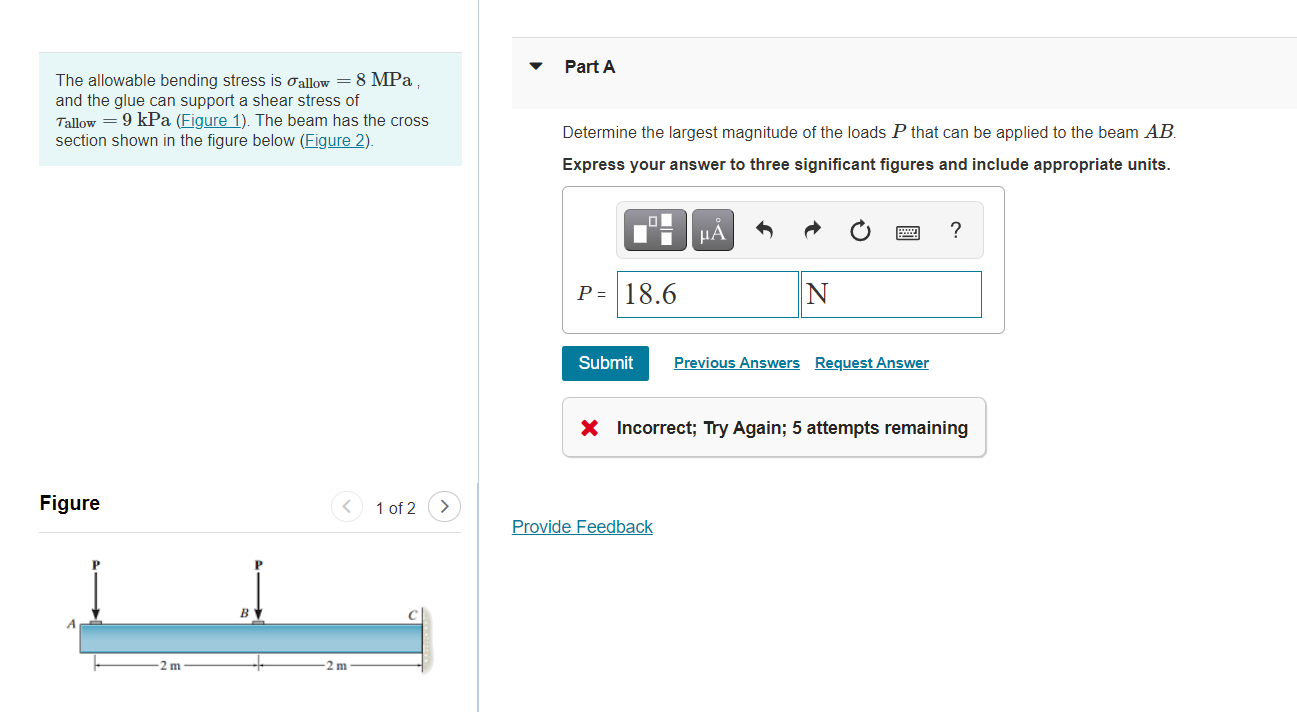
Task: Open the Provide Feedback link
Action: click(582, 527)
